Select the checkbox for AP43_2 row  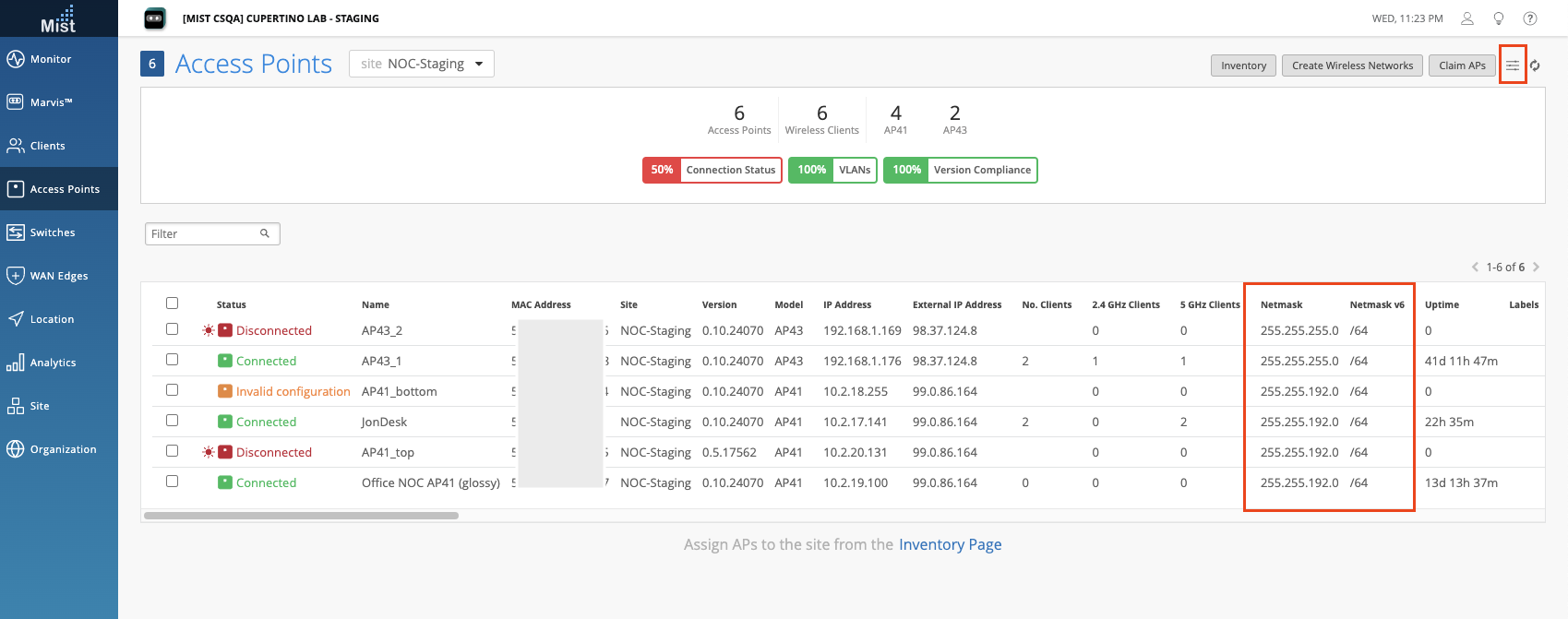(x=172, y=329)
